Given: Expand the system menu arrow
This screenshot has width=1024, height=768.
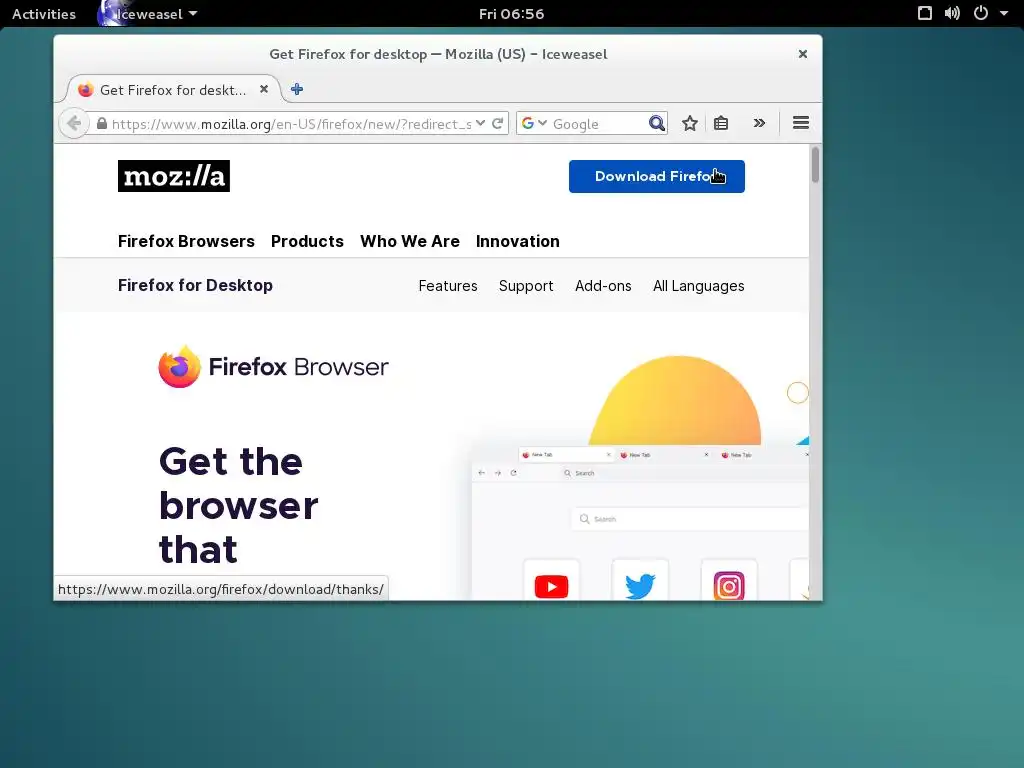Looking at the screenshot, I should [1004, 13].
